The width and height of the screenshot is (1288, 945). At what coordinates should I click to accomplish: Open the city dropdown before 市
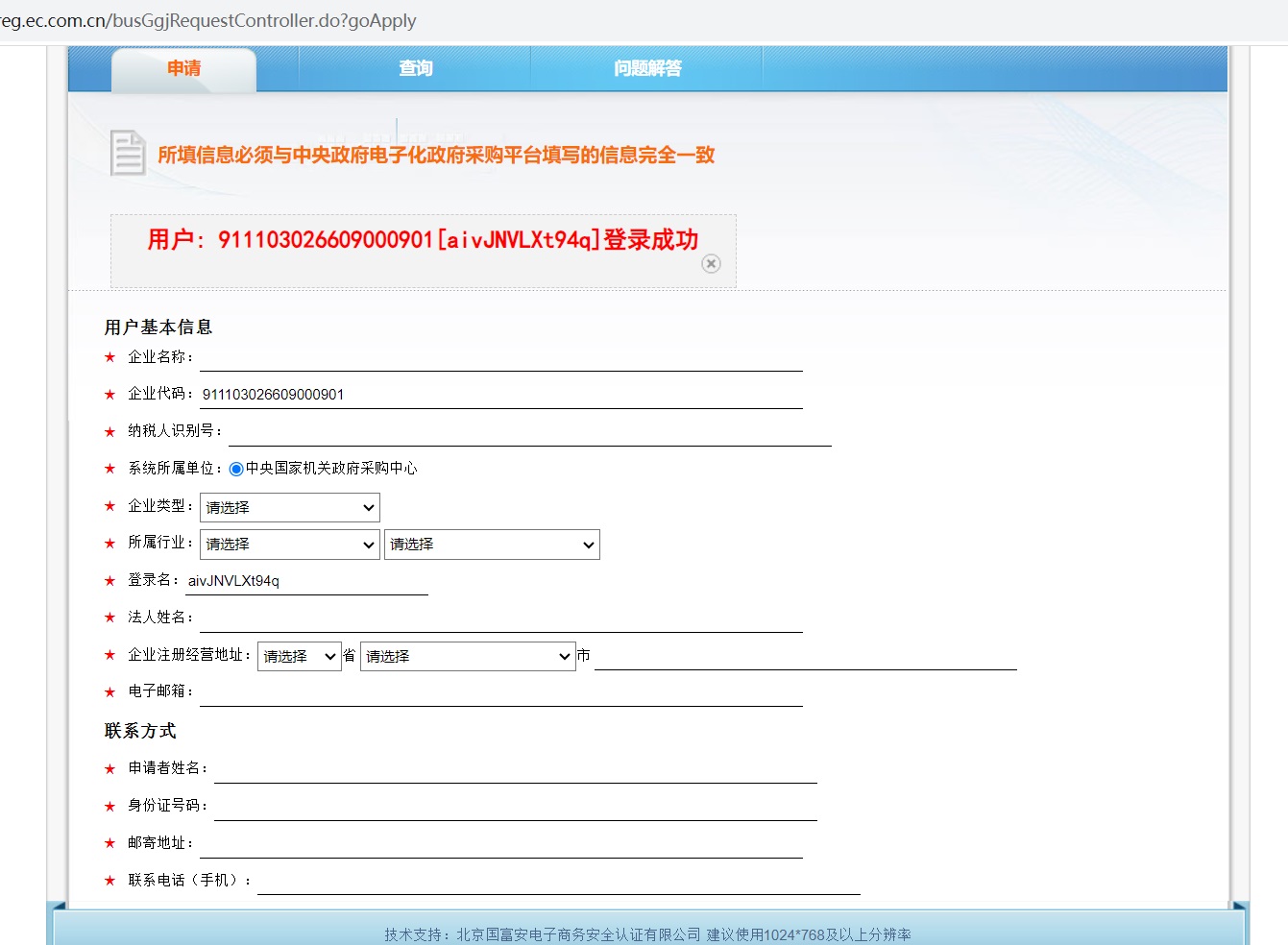click(x=467, y=657)
